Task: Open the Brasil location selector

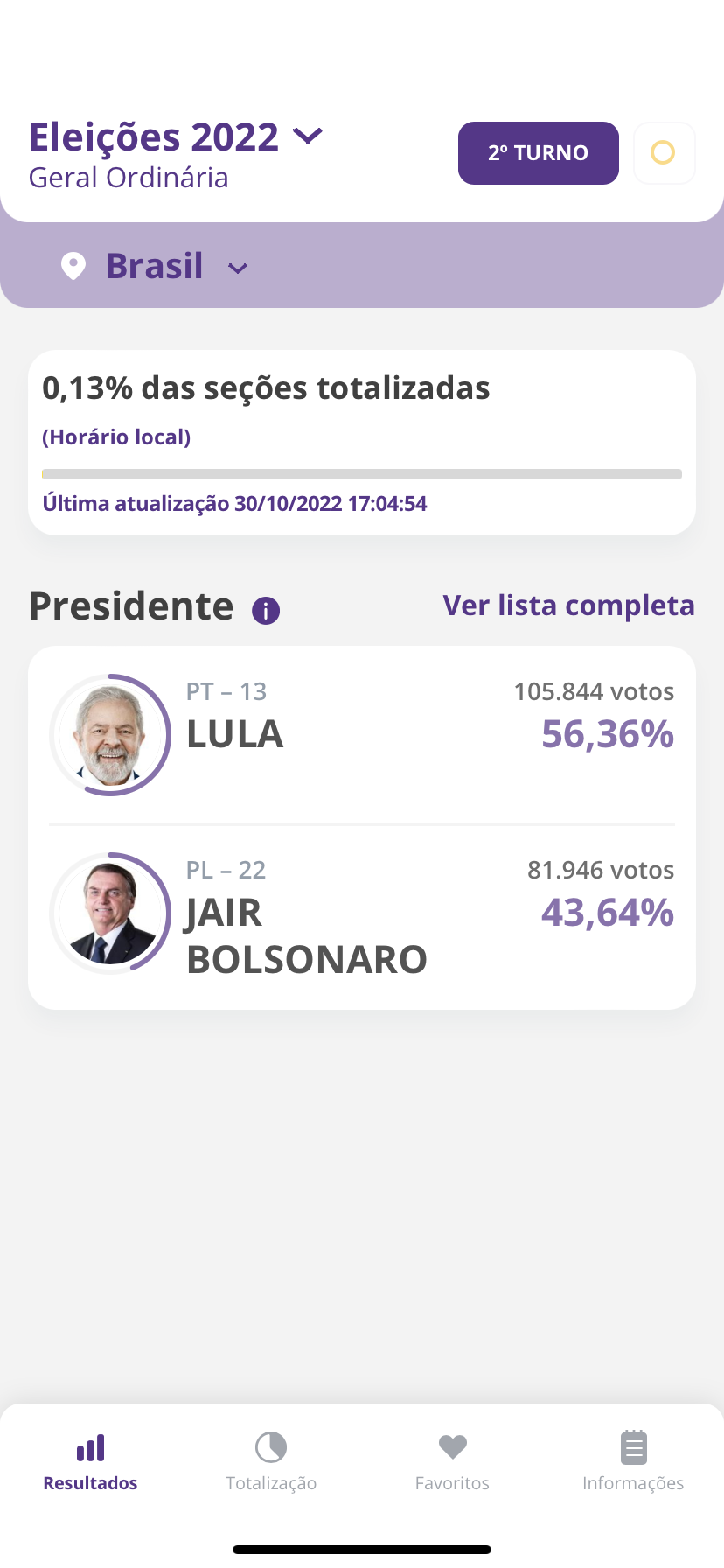Action: point(155,266)
